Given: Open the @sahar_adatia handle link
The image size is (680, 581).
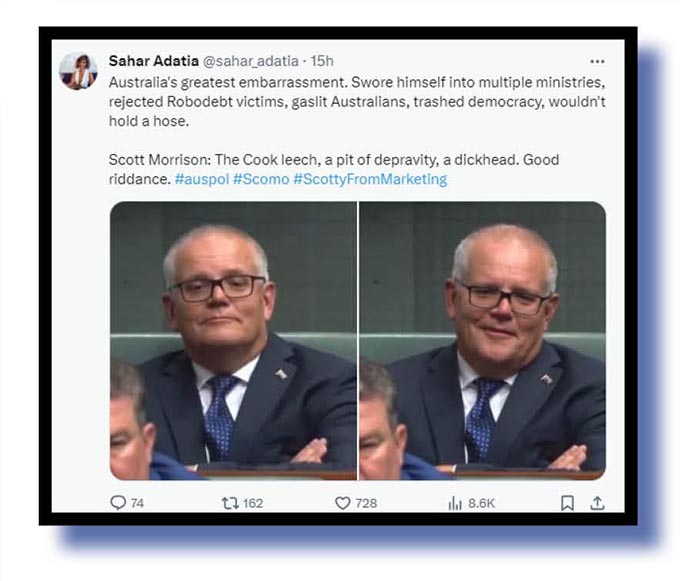Looking at the screenshot, I should coord(251,61).
